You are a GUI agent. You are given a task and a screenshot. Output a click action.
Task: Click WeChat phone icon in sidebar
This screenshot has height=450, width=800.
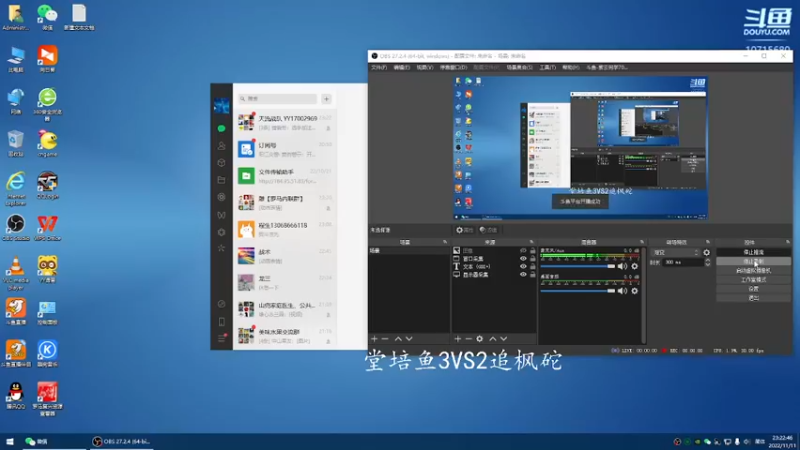221,321
